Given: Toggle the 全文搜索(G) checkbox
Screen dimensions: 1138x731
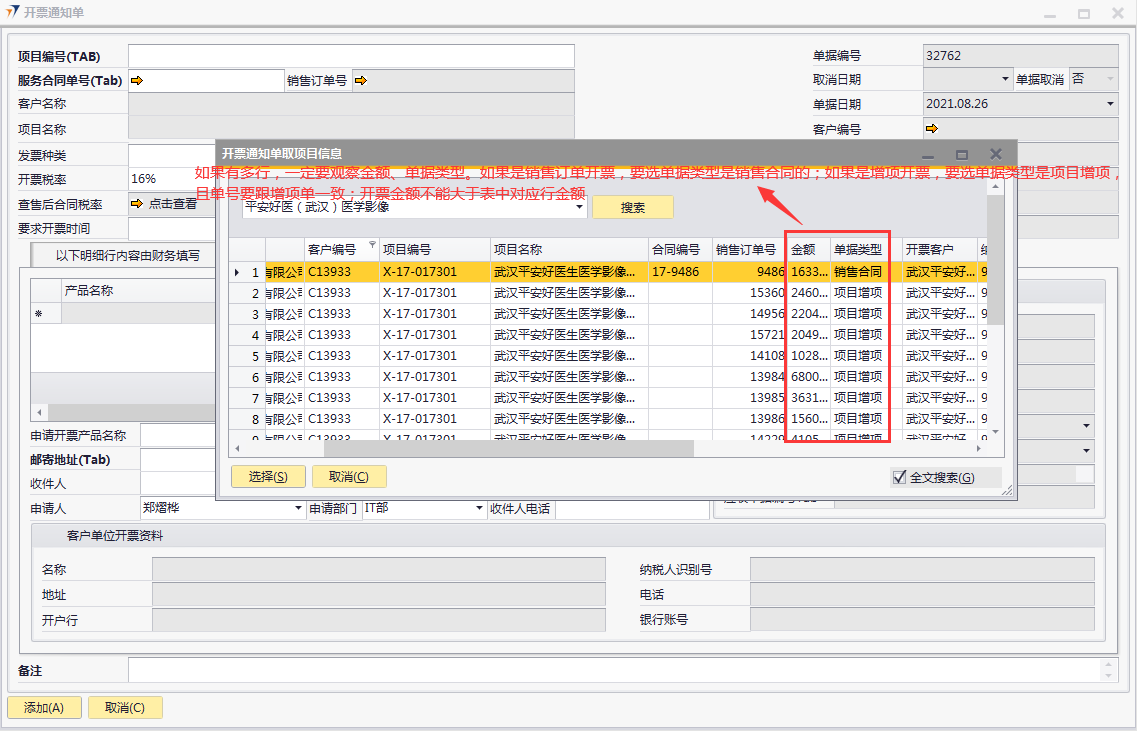Looking at the screenshot, I should pos(899,478).
